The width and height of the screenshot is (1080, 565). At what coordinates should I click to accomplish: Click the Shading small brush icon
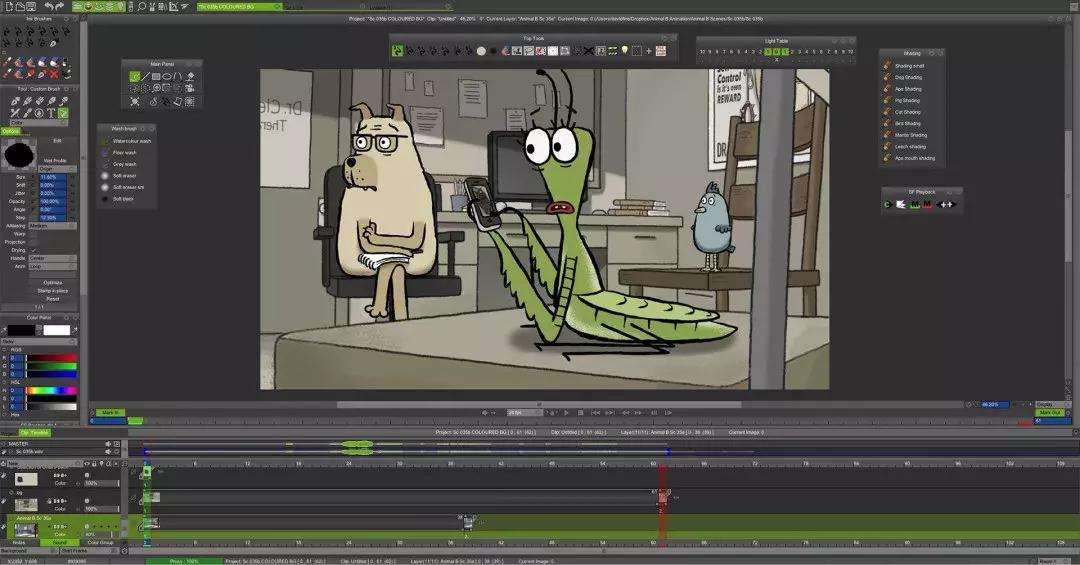888,65
